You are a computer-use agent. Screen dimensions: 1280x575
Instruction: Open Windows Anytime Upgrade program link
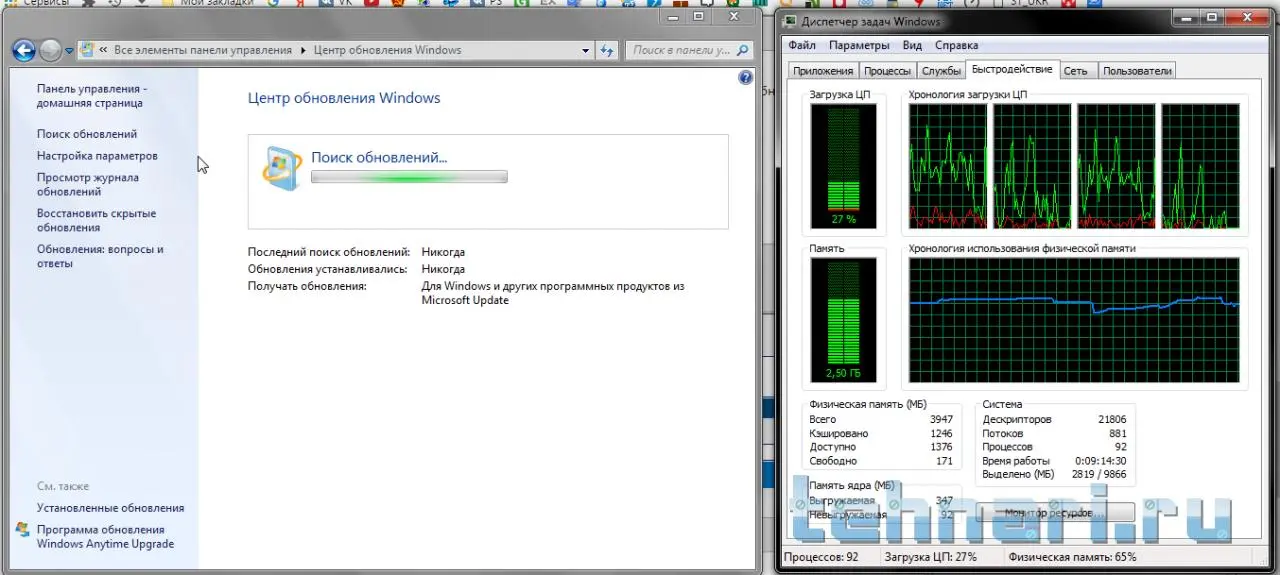[x=105, y=537]
